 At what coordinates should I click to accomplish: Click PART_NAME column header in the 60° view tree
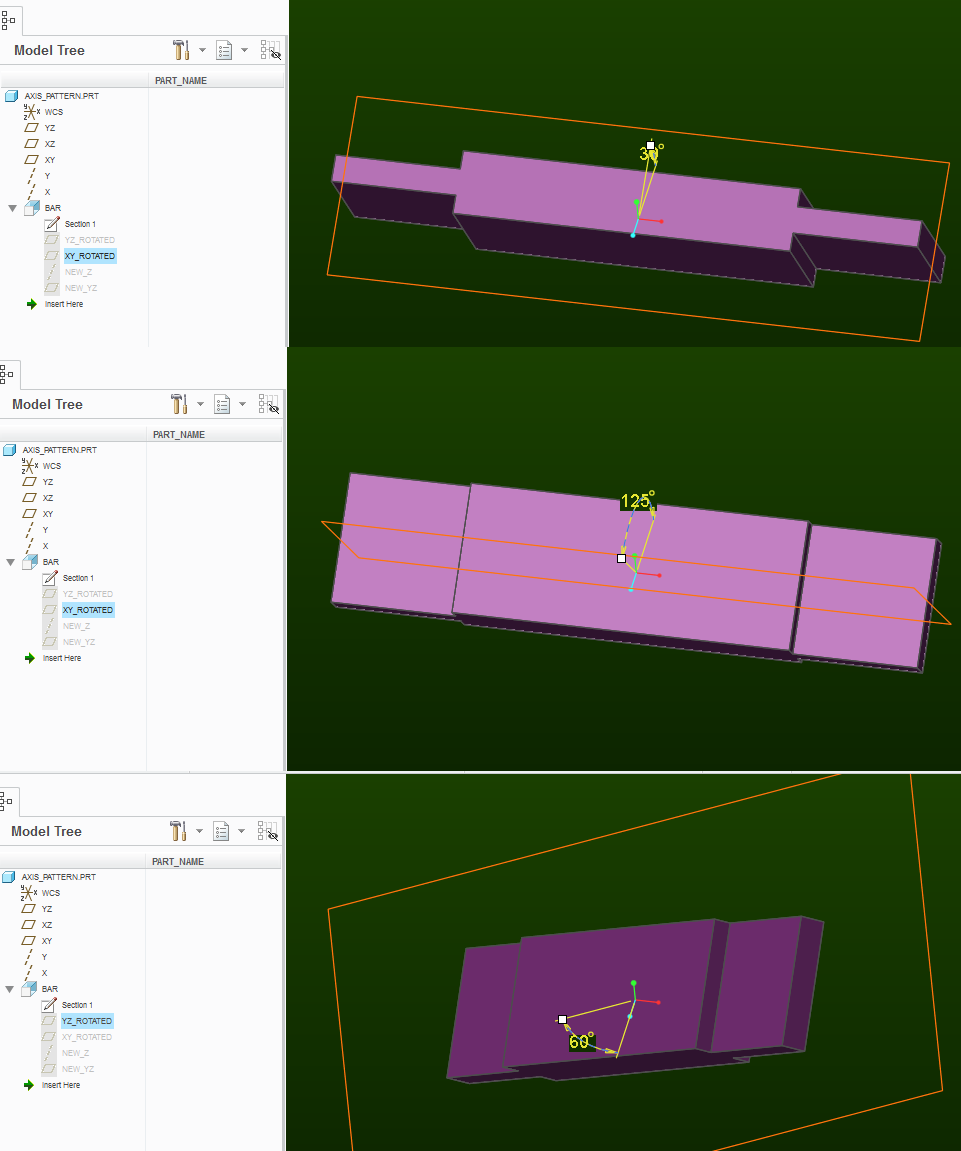point(178,862)
